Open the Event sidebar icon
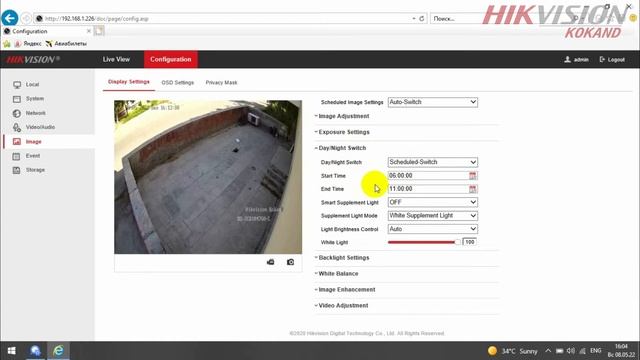The width and height of the screenshot is (640, 360). coord(16,156)
